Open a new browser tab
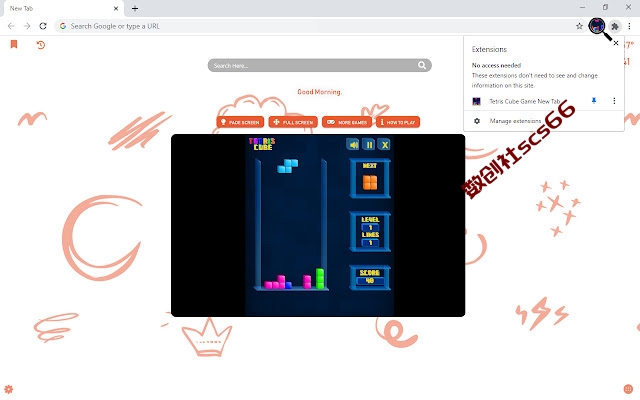 point(135,8)
